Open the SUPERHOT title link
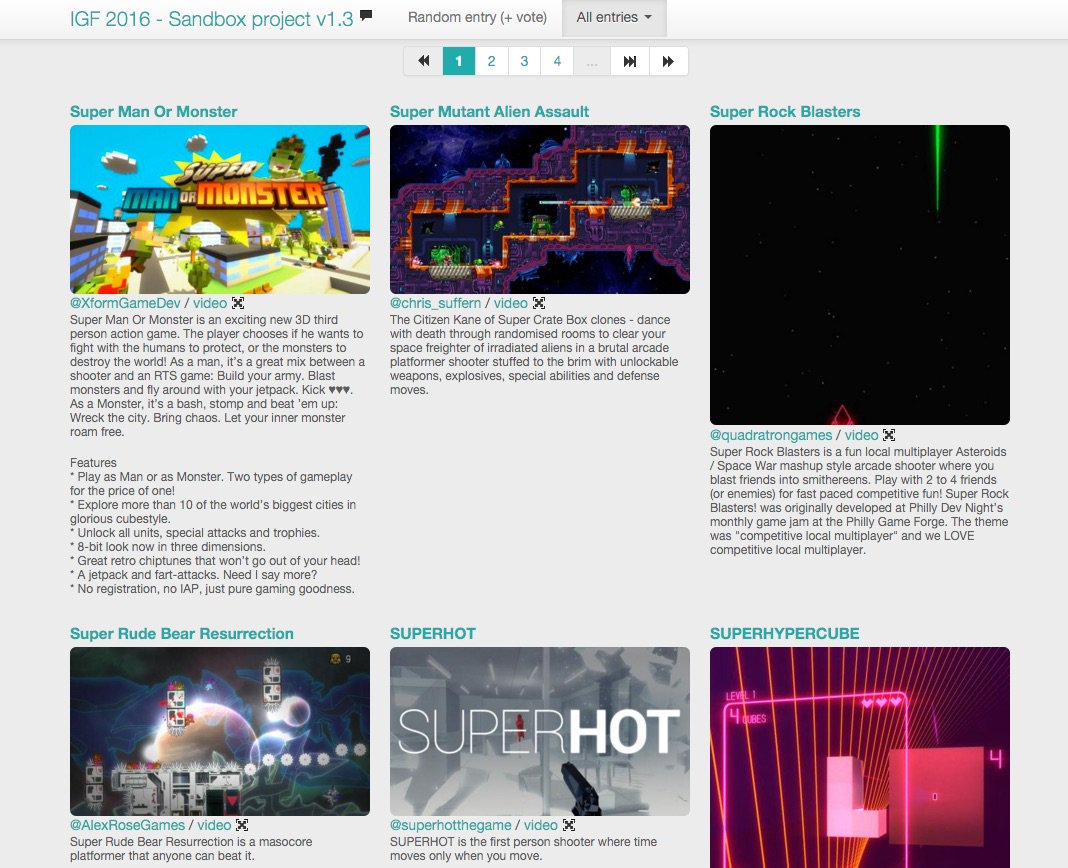 [433, 634]
